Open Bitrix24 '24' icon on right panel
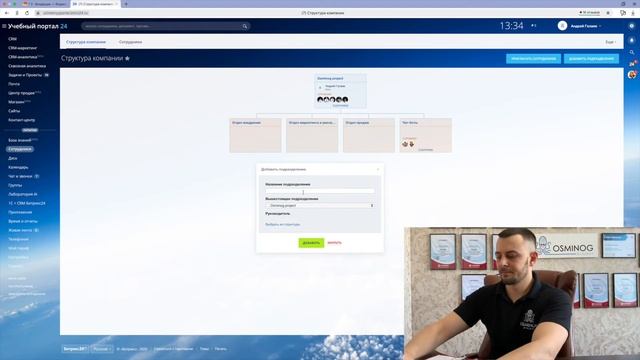Viewport: 640px width, 360px height. [632, 64]
